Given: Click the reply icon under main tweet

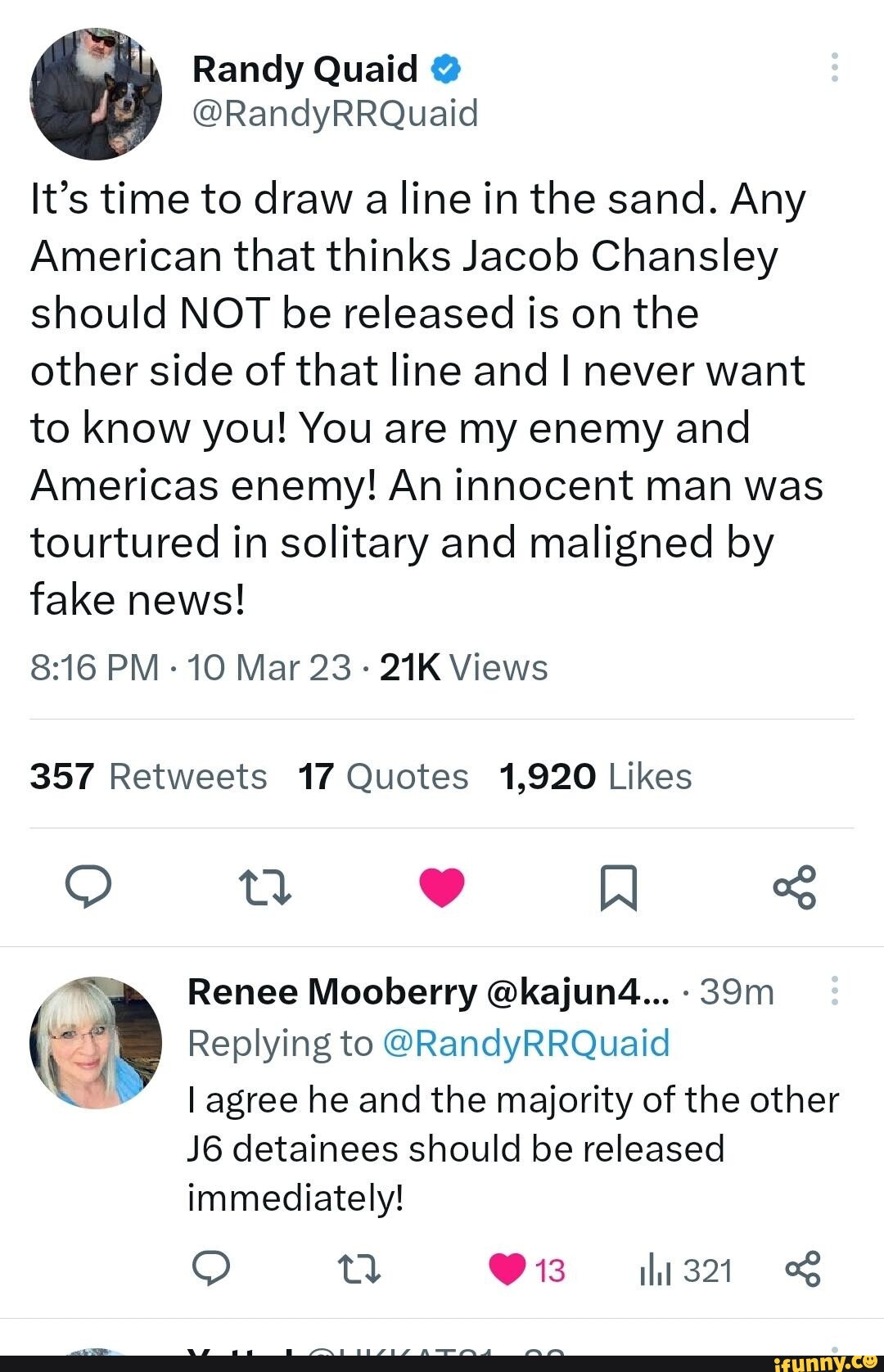Looking at the screenshot, I should coord(88,887).
